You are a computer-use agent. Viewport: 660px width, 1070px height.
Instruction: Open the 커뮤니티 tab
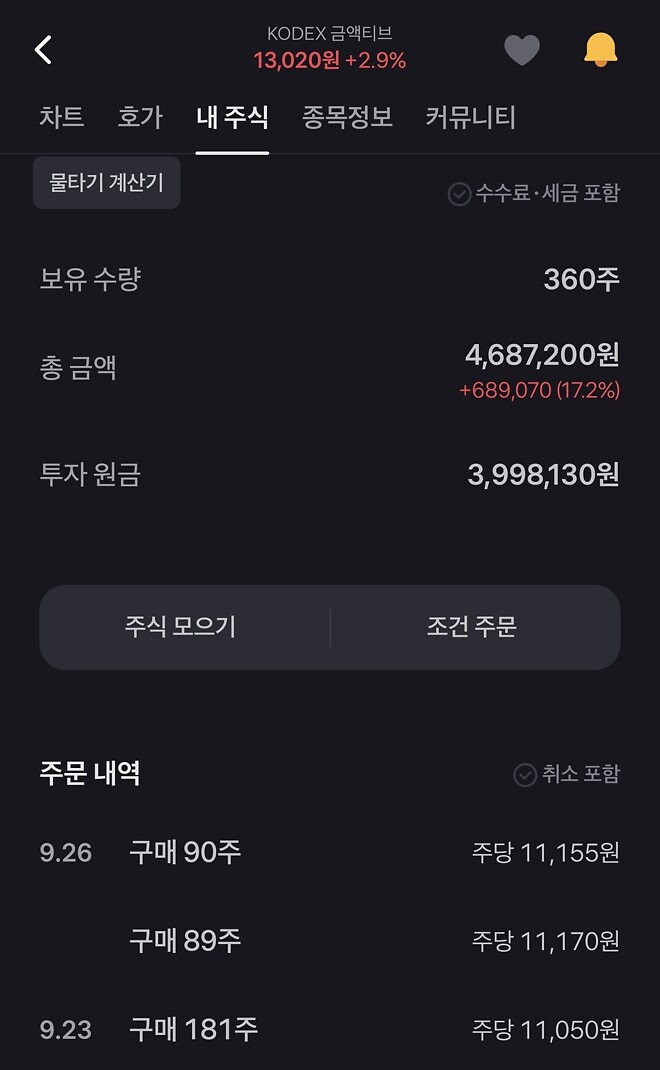click(470, 117)
